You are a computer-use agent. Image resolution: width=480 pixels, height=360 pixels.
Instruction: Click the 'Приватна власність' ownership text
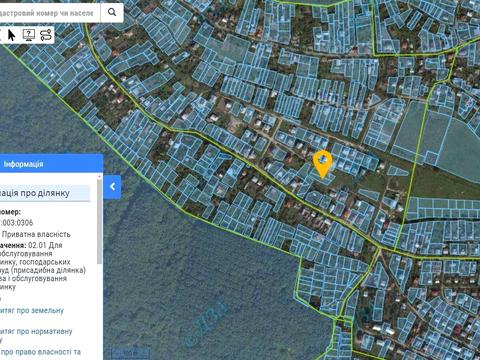tap(36, 234)
